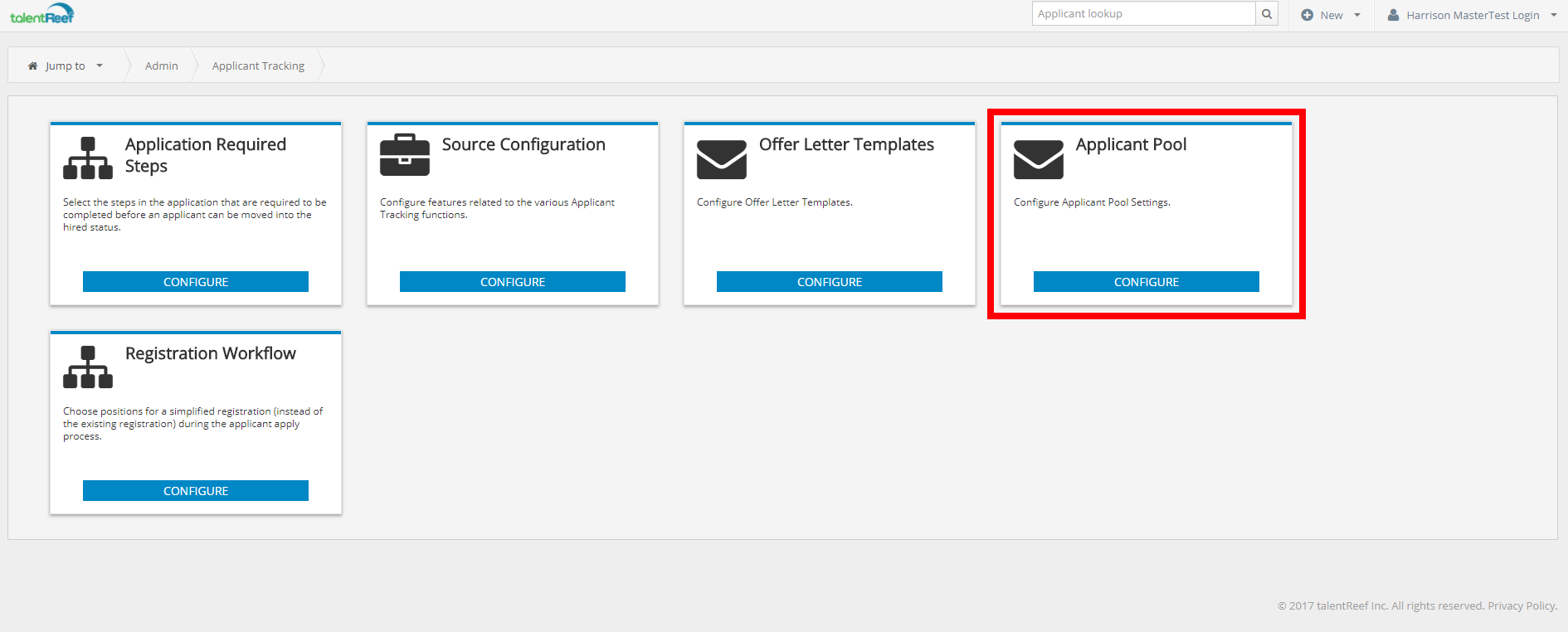Screen dimensions: 1568x632
Task: Open the New dropdown menu
Action: pos(1331,15)
